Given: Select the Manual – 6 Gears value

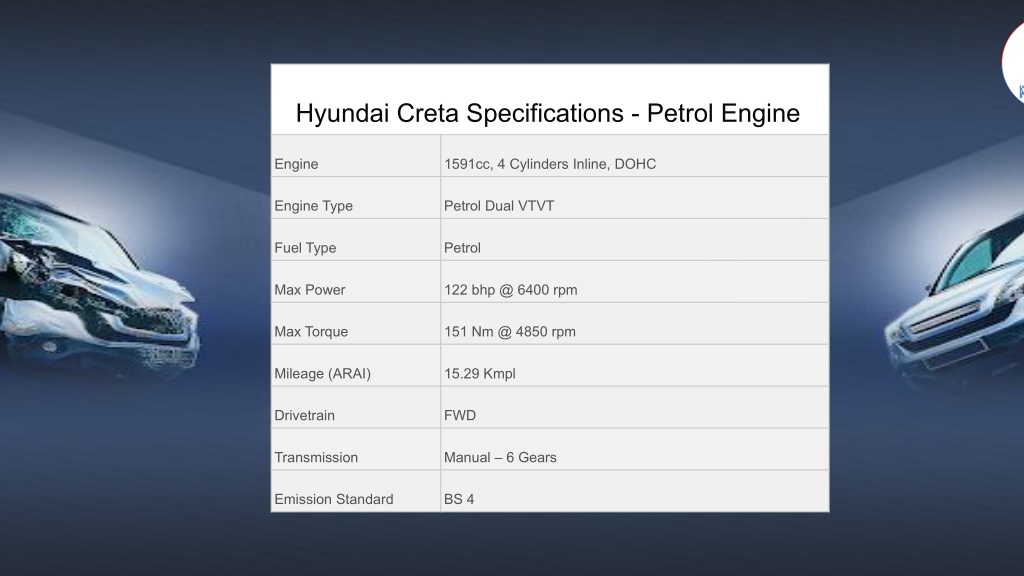Looking at the screenshot, I should click(500, 457).
